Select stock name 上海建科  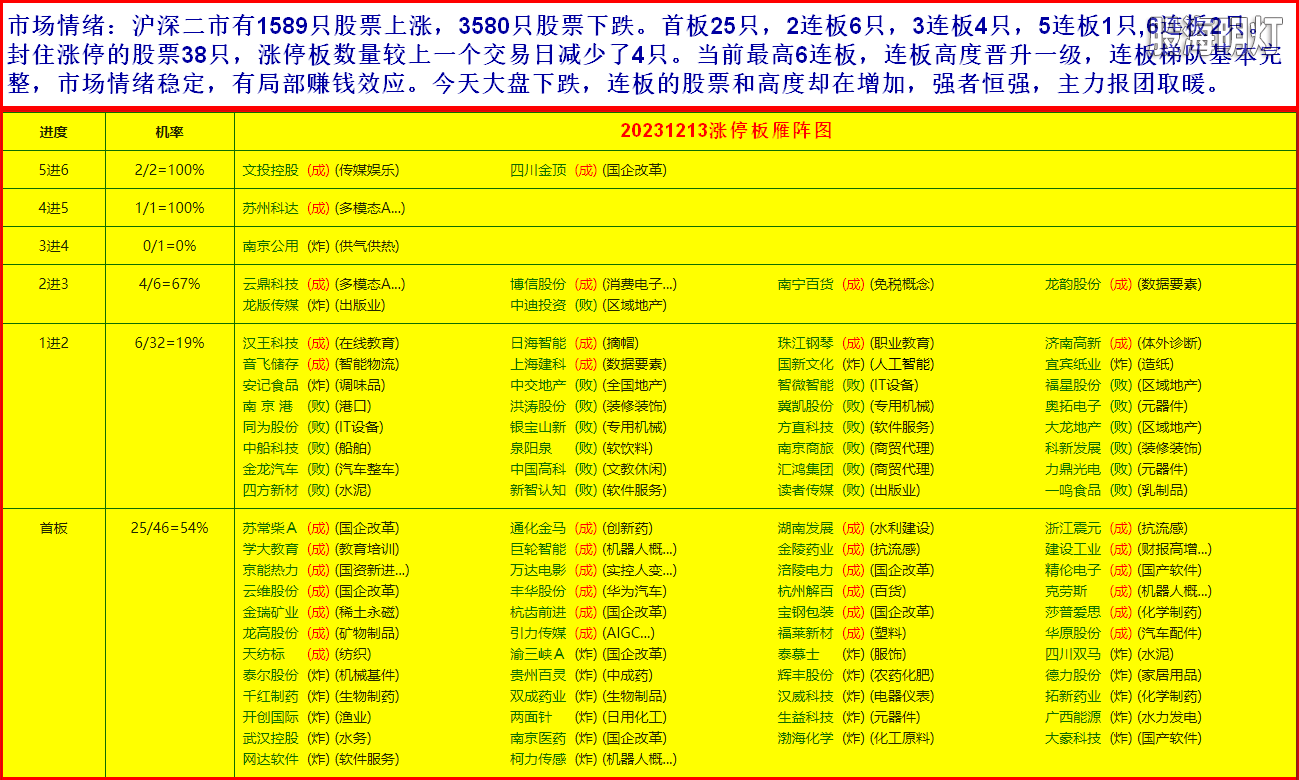pos(538,364)
